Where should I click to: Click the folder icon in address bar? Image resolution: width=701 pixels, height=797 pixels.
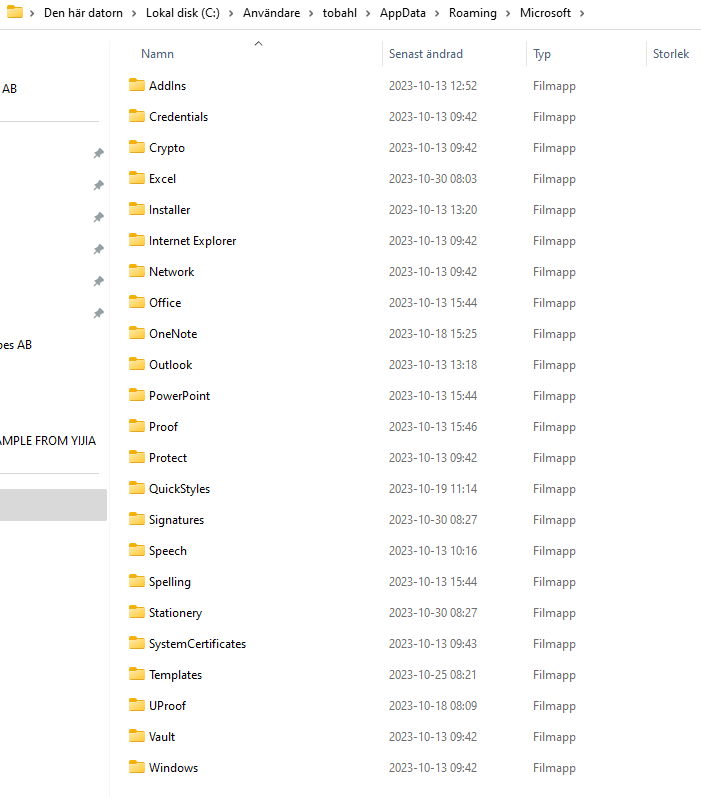(x=15, y=12)
